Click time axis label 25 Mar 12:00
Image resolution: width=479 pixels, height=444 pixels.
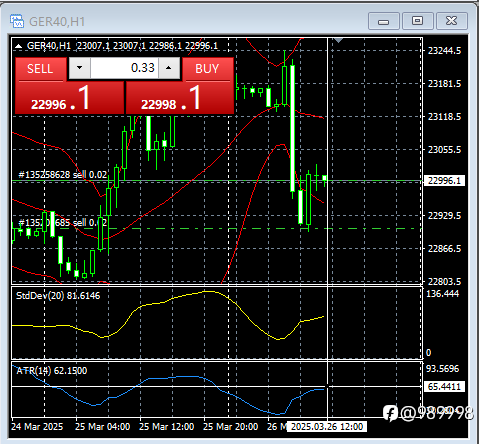click(x=166, y=427)
